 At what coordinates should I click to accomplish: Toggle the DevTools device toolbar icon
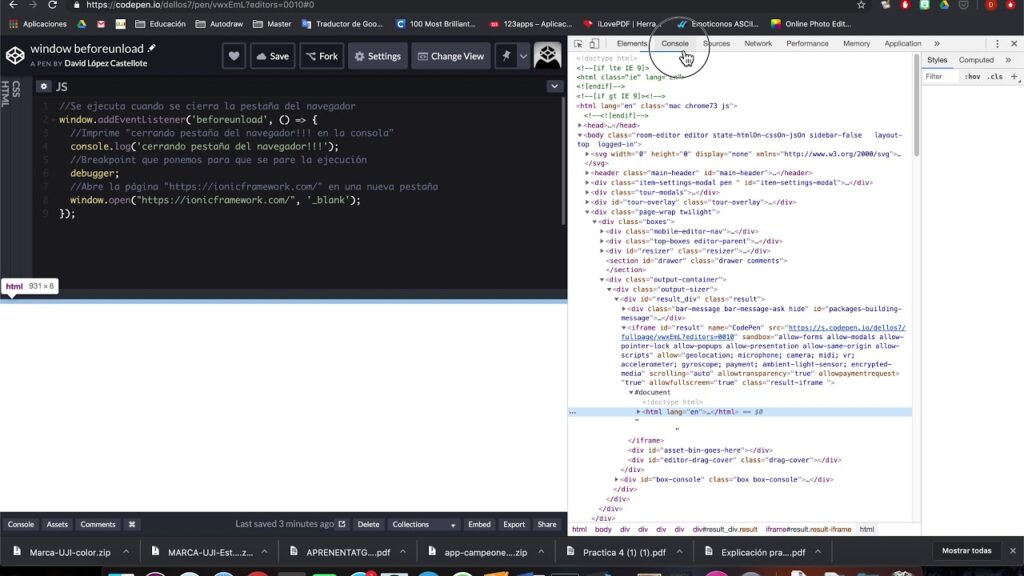pos(594,44)
